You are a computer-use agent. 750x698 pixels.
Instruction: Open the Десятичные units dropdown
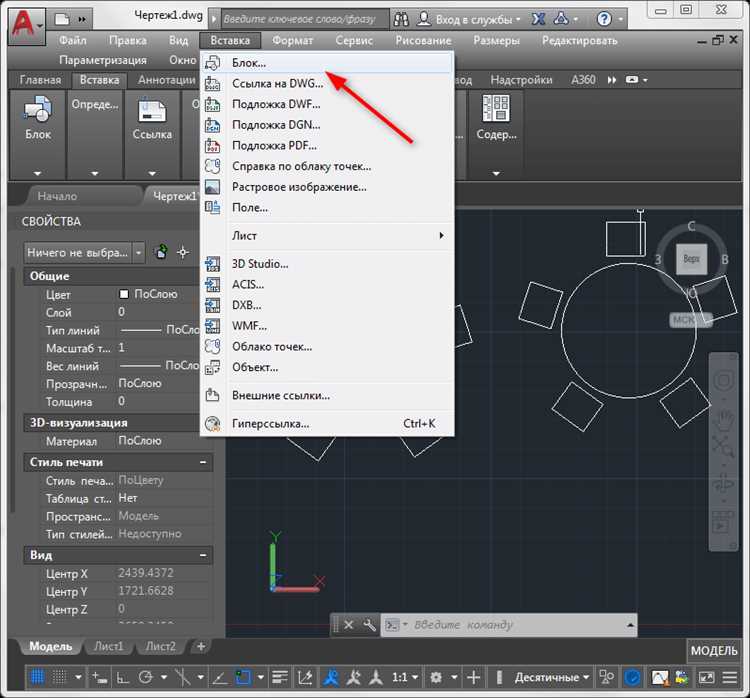click(551, 677)
